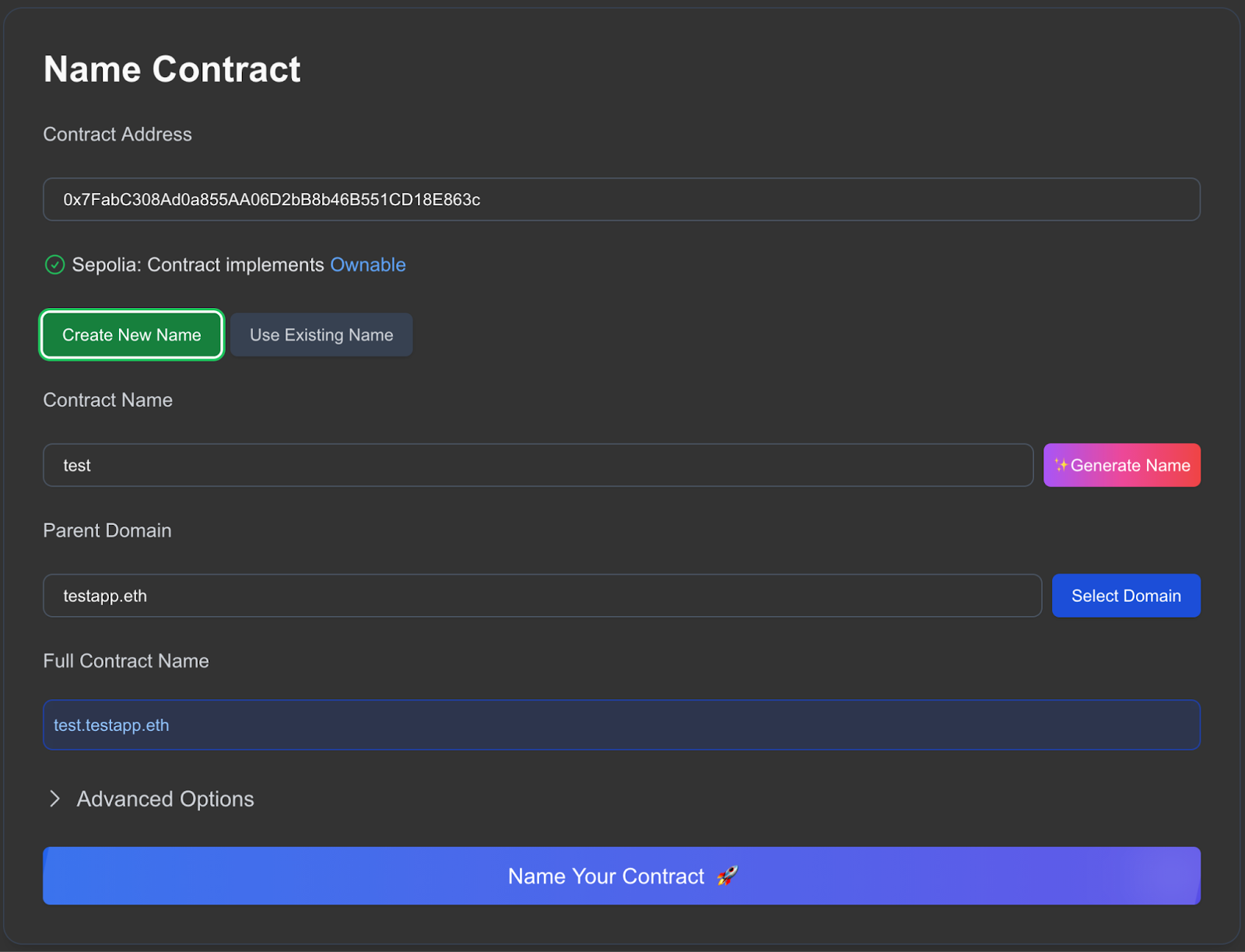Click the Select Domain button
This screenshot has width=1245, height=952.
pyautogui.click(x=1126, y=595)
